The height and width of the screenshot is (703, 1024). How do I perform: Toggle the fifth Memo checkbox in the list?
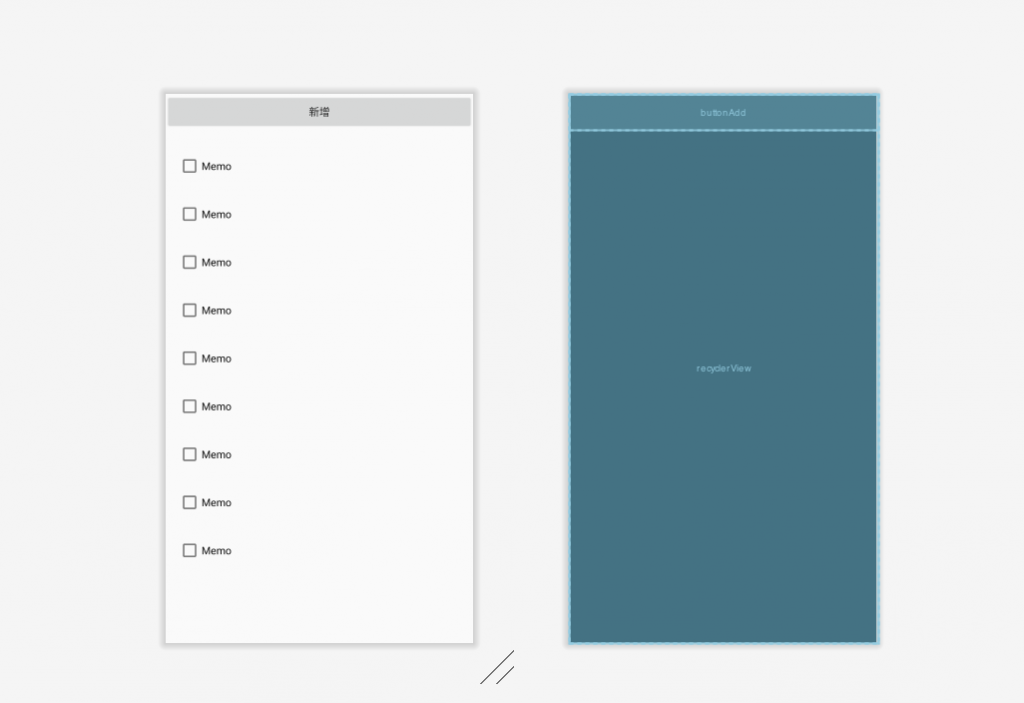189,358
